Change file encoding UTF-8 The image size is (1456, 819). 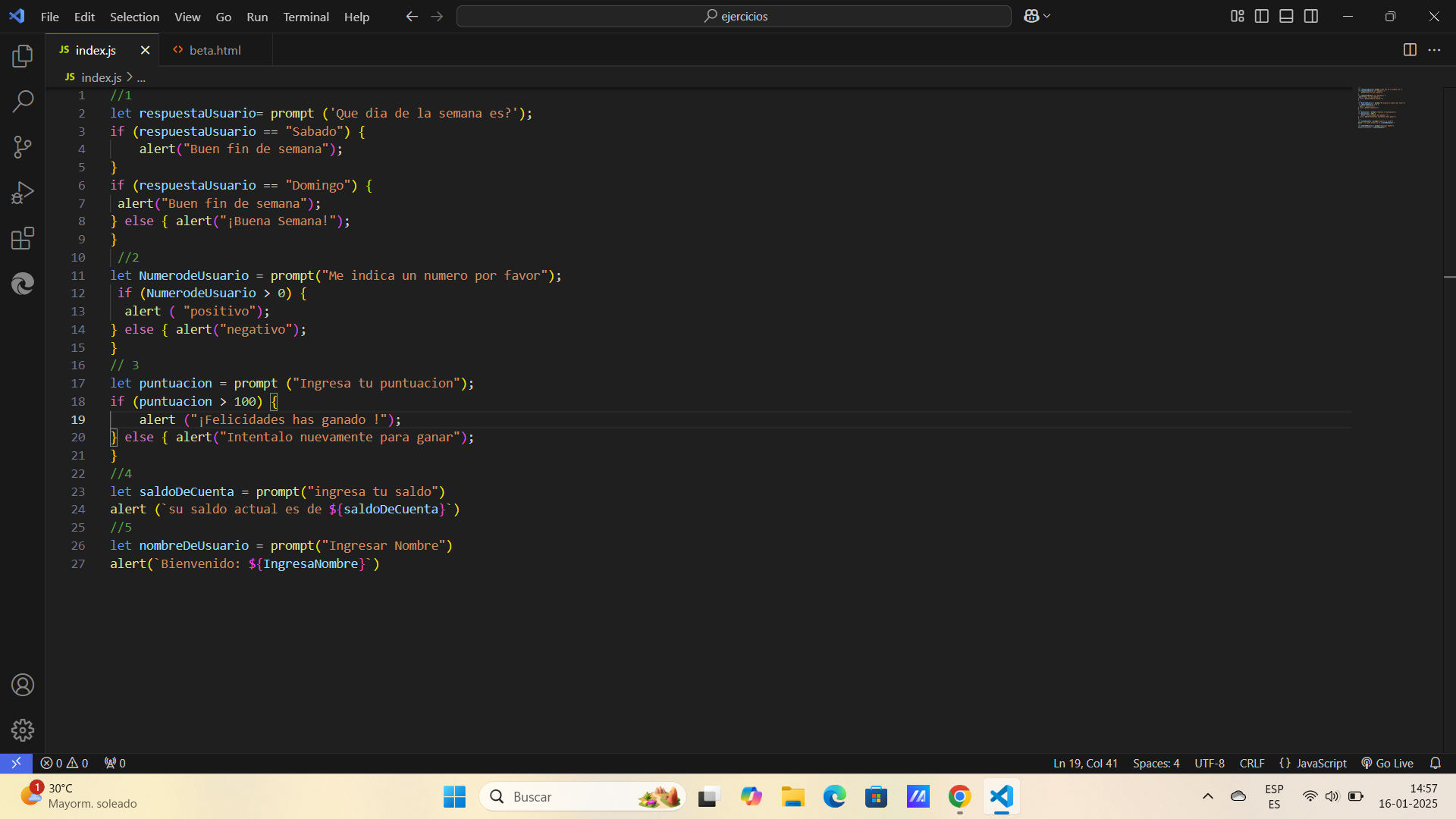(x=1210, y=763)
